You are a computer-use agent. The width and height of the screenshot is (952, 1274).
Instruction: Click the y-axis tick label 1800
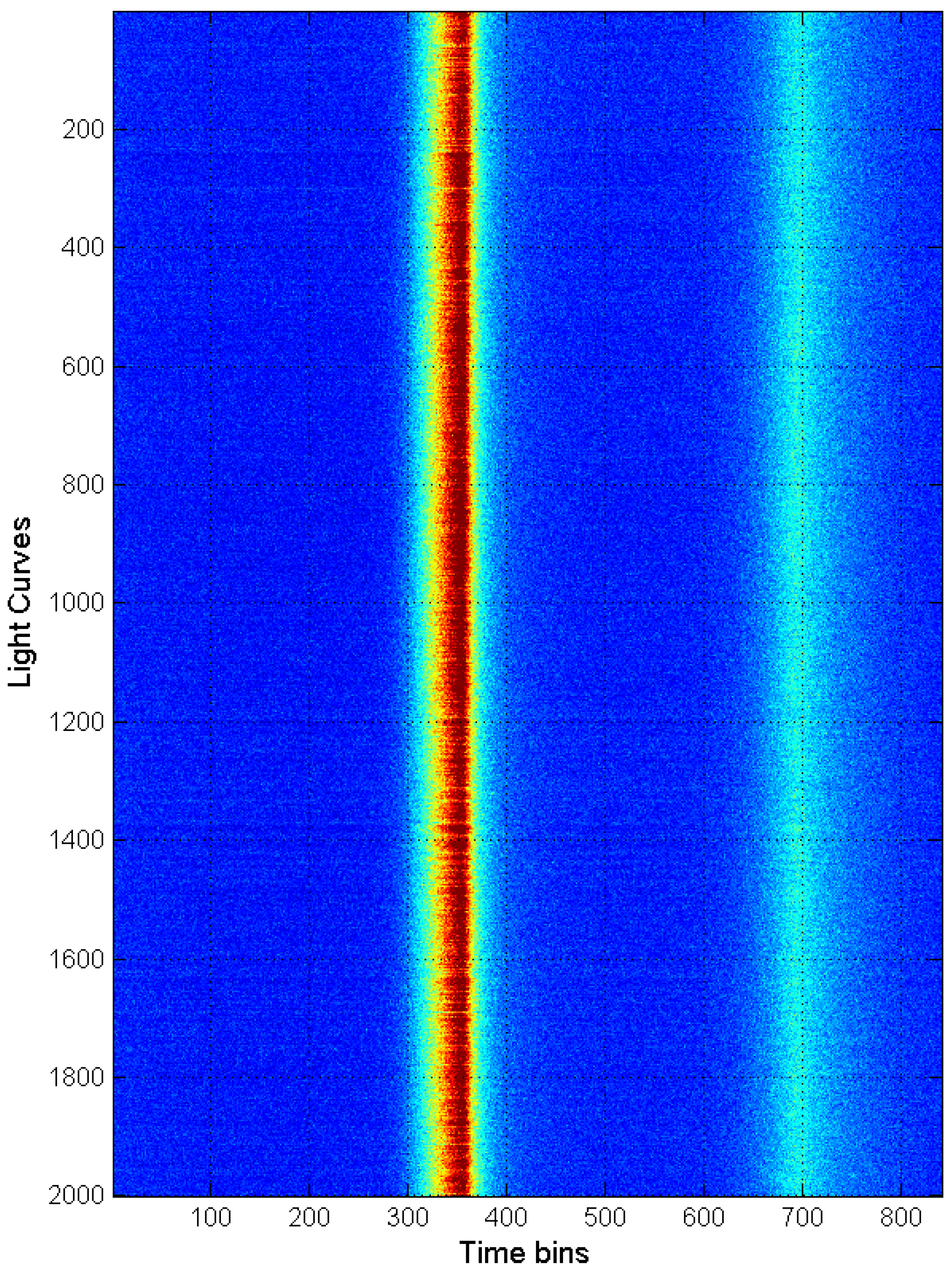tap(76, 1078)
